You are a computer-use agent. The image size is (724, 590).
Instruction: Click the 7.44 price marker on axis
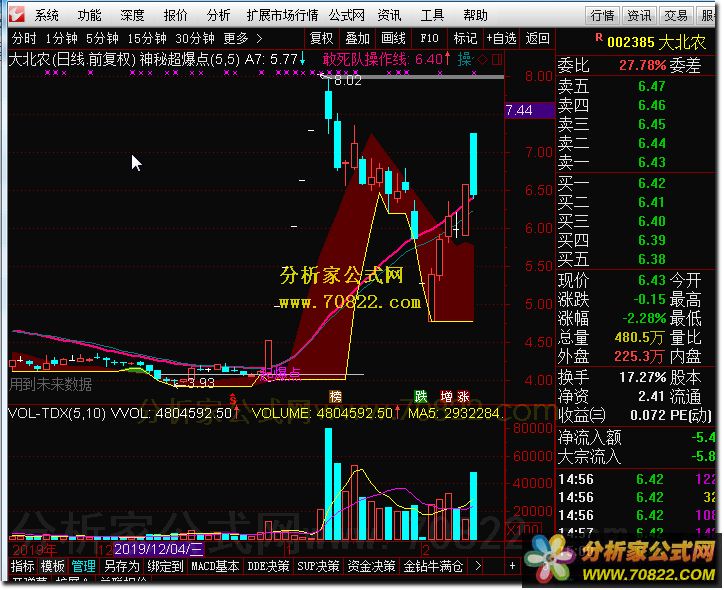[520, 110]
